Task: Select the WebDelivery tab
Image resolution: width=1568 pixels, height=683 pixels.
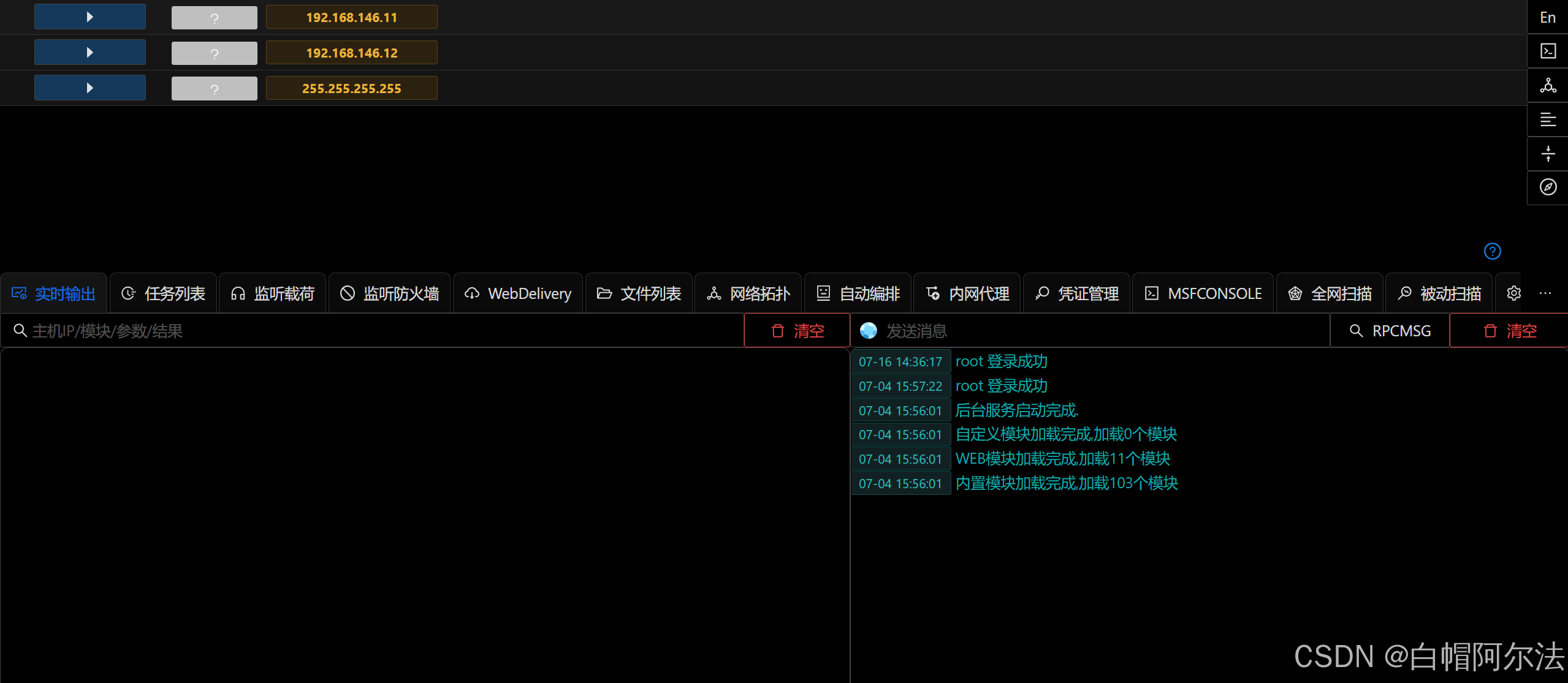Action: (518, 293)
